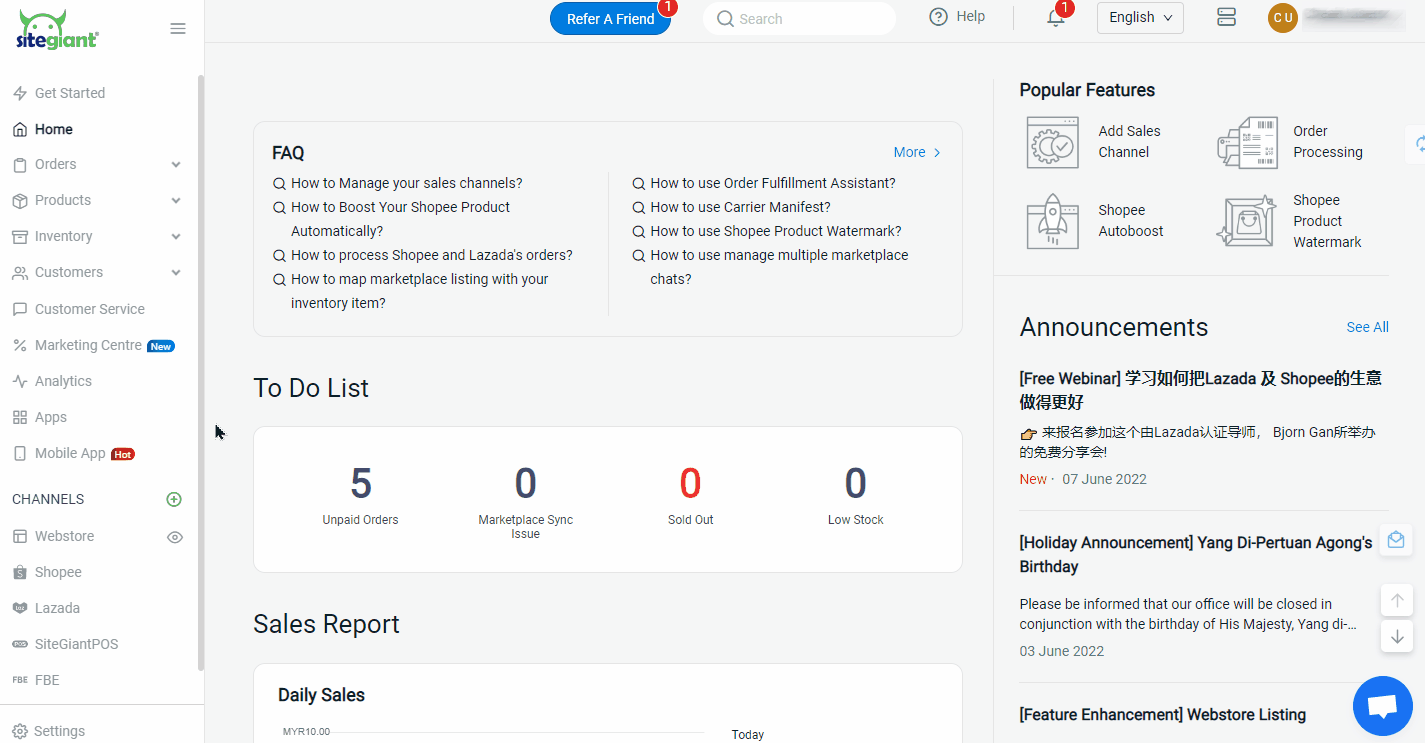Click in the Search field
Image resolution: width=1425 pixels, height=743 pixels.
click(799, 19)
